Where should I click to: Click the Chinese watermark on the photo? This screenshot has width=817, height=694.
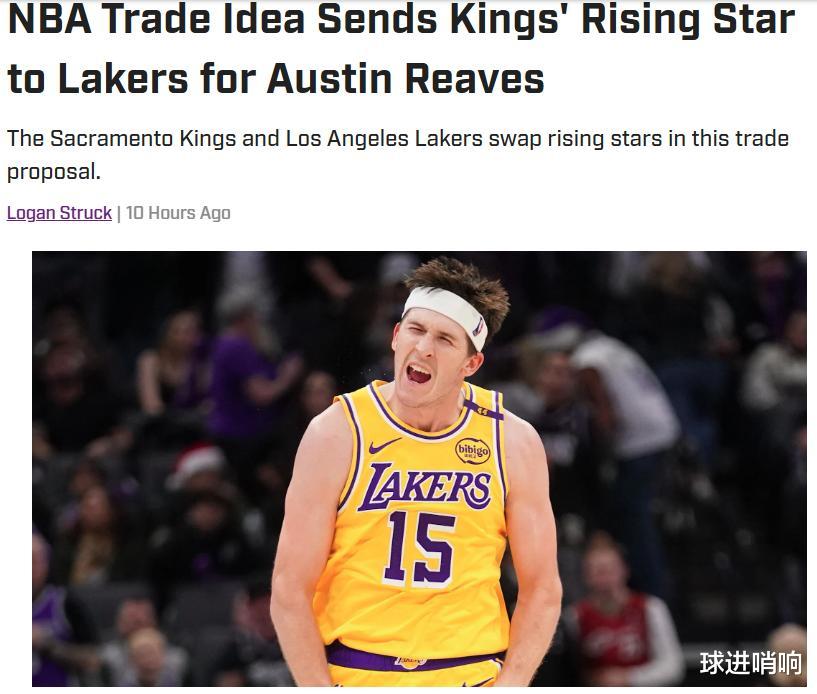coord(750,663)
